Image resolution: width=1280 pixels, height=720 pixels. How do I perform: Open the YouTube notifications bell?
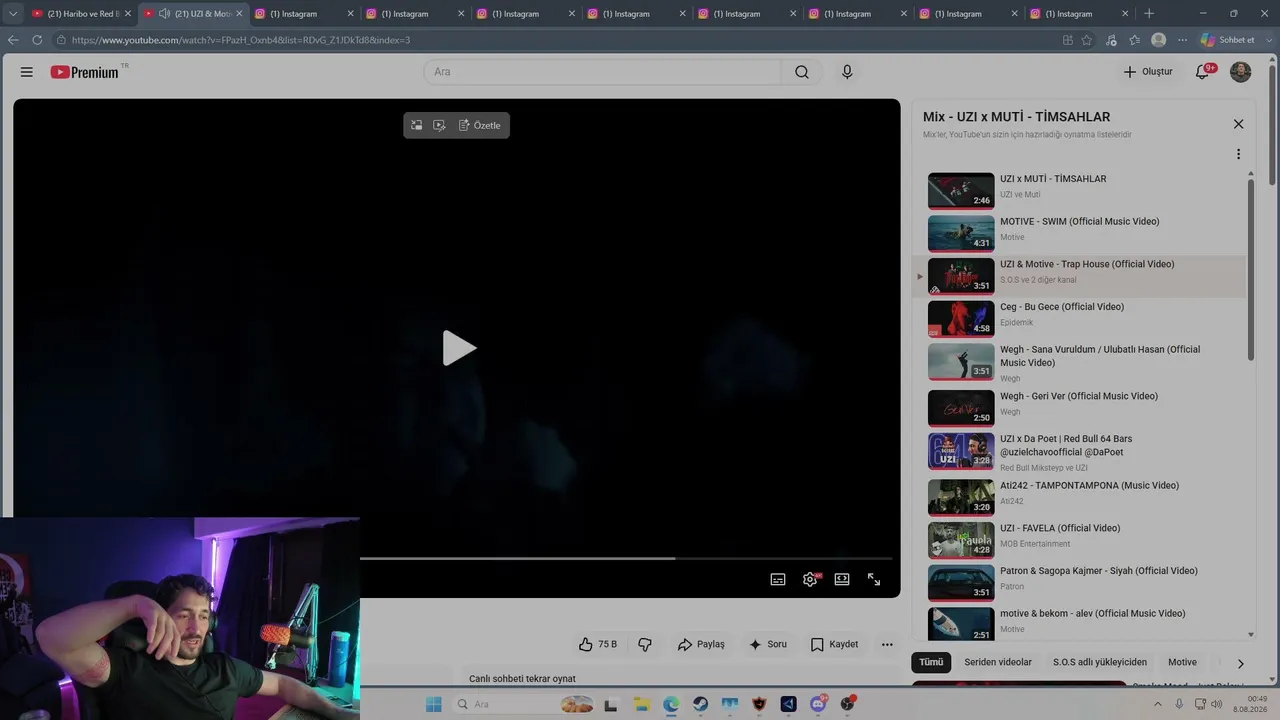pyautogui.click(x=1203, y=72)
